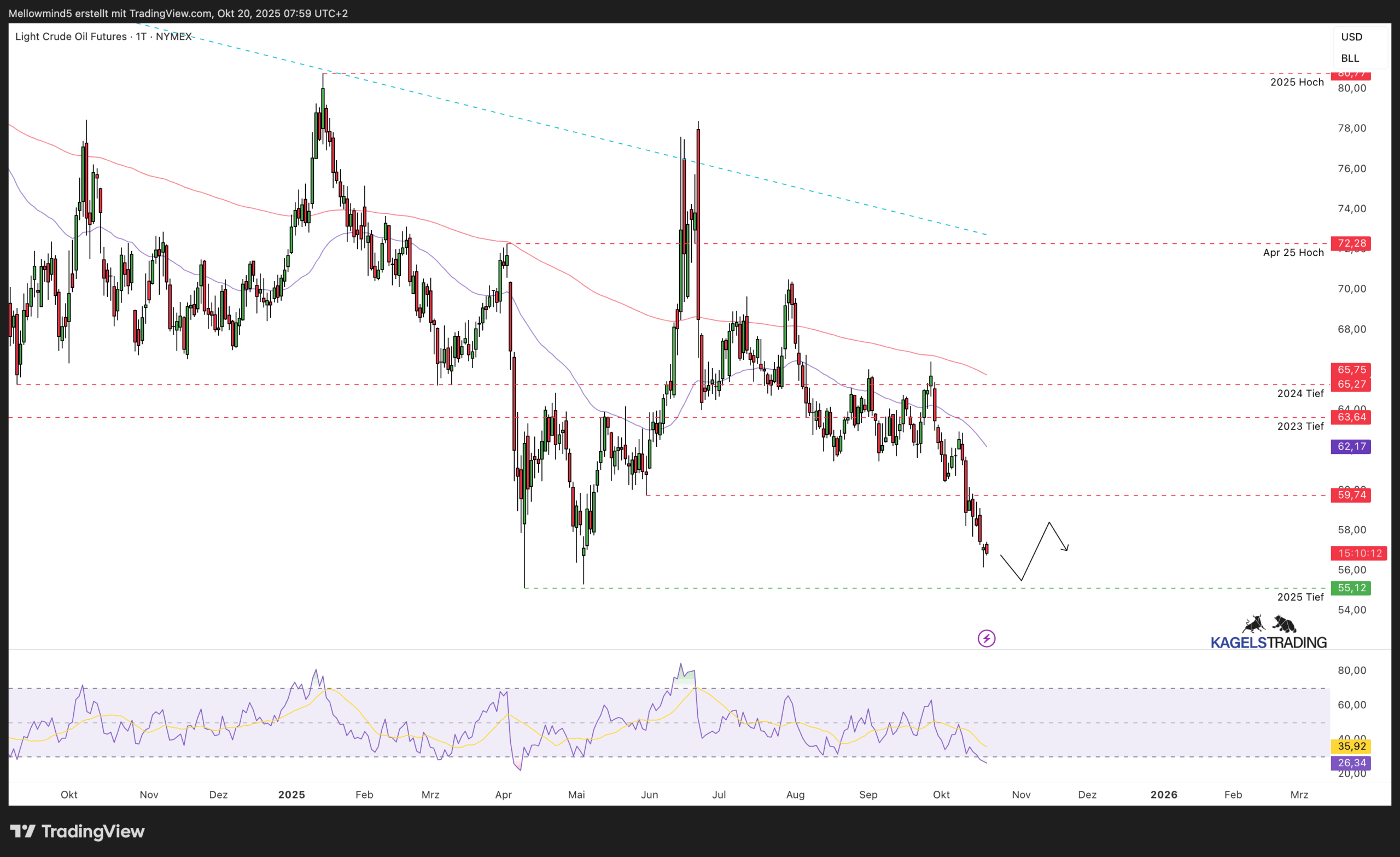Select the BLL unit label
The image size is (1400, 857).
[1350, 59]
